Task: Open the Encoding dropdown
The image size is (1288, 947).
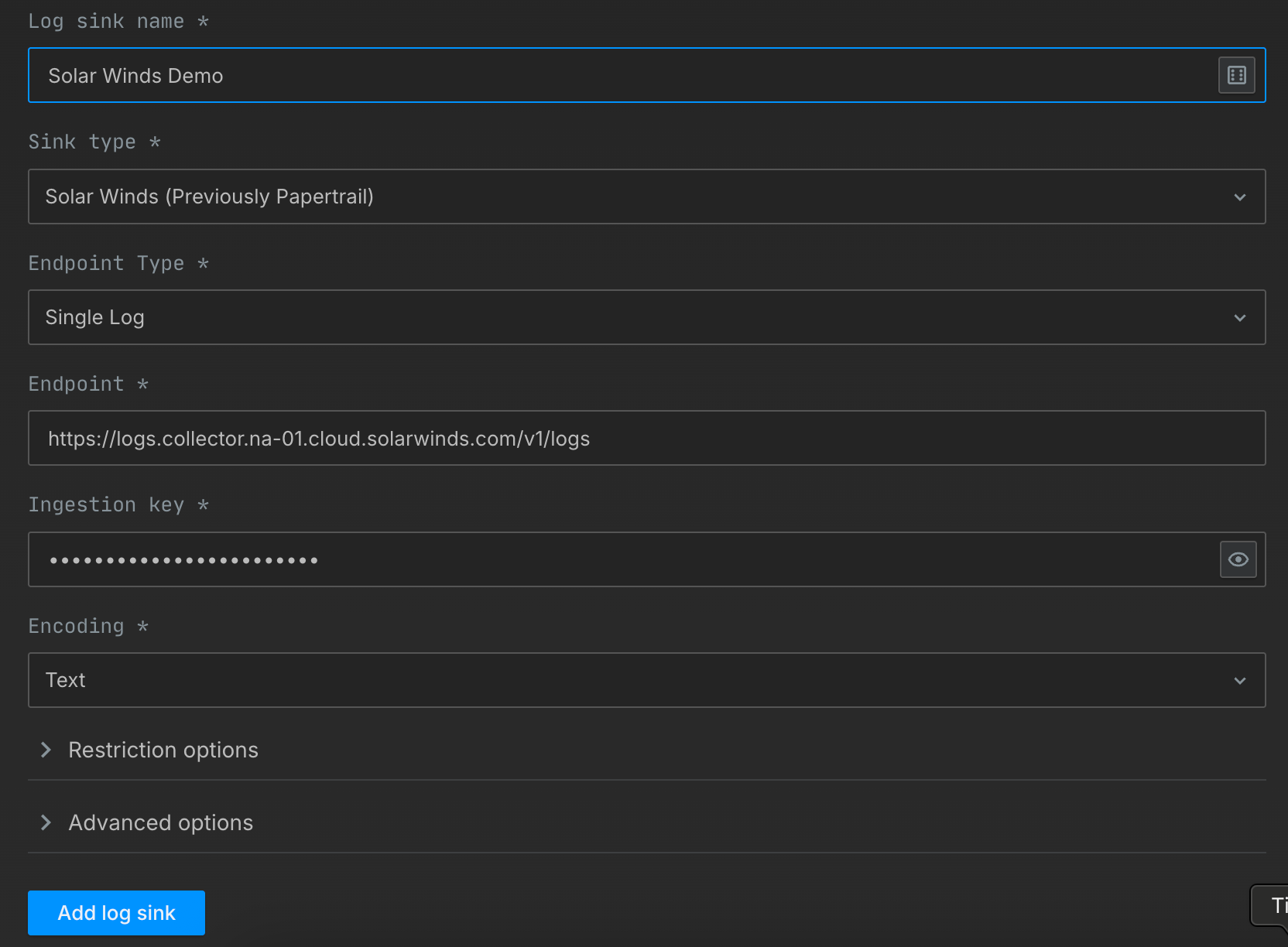Action: (646, 680)
